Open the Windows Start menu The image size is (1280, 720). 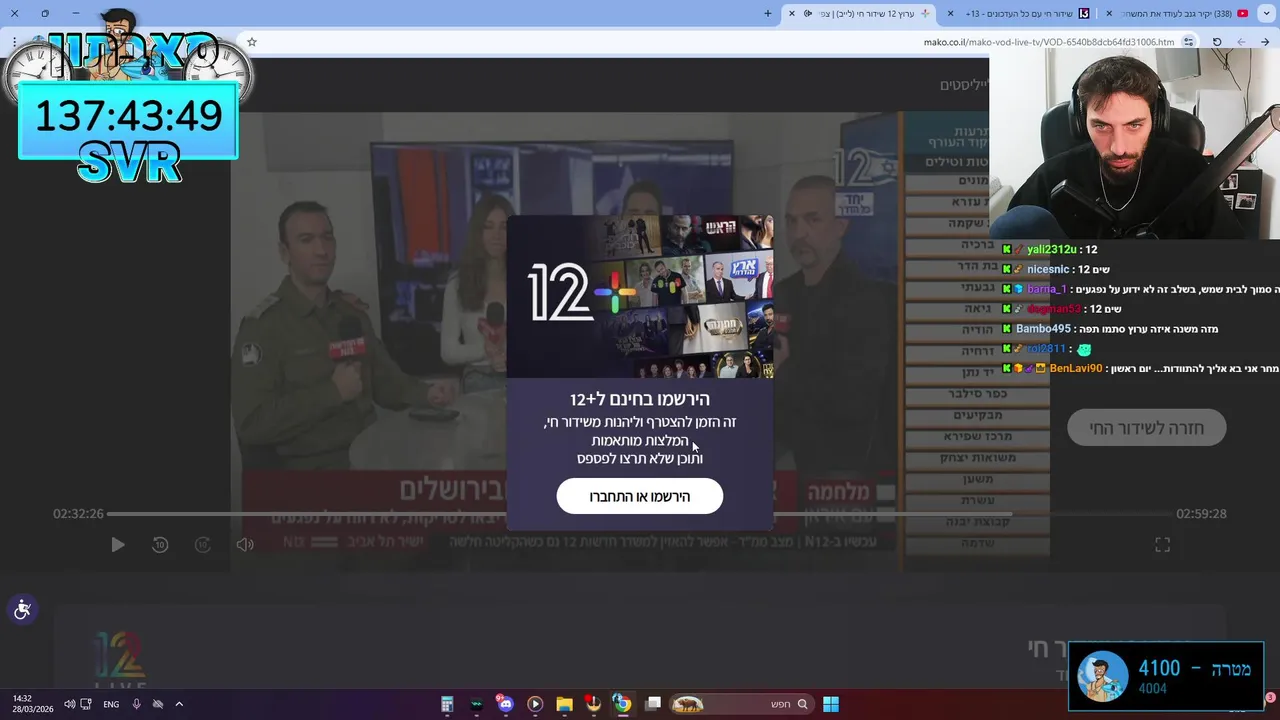[x=831, y=704]
